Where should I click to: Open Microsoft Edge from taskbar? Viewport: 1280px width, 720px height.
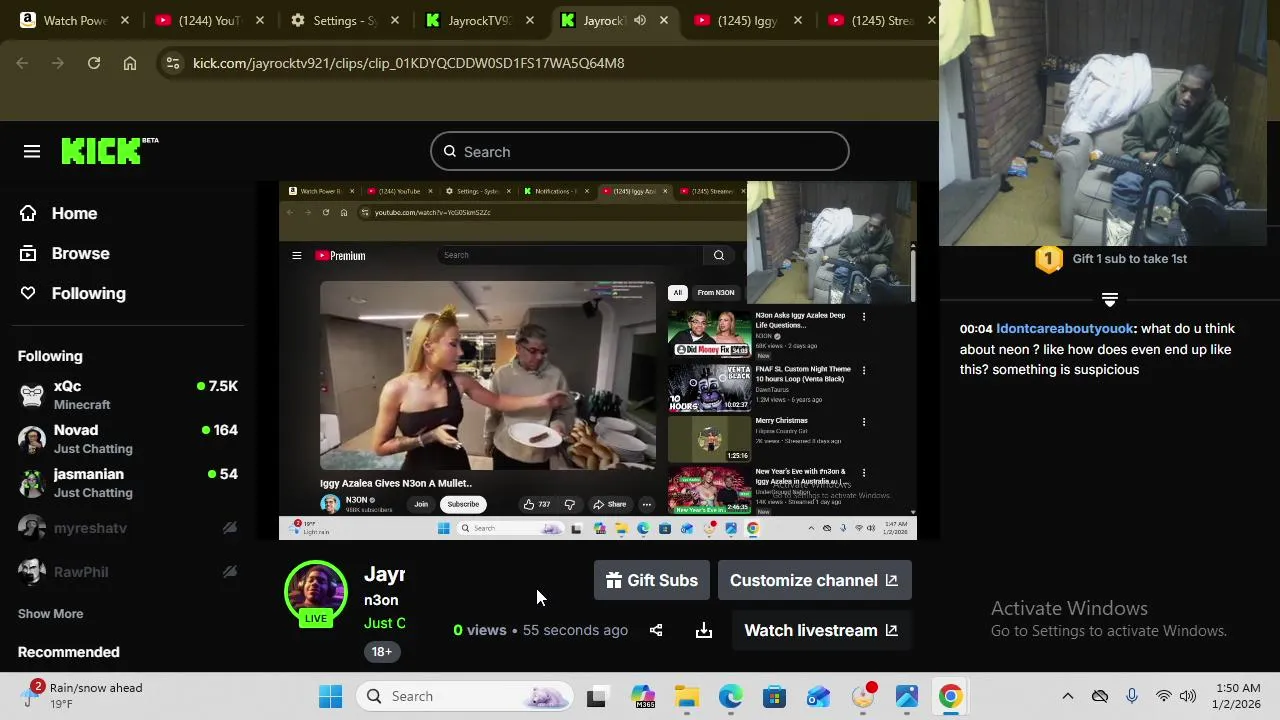(731, 696)
